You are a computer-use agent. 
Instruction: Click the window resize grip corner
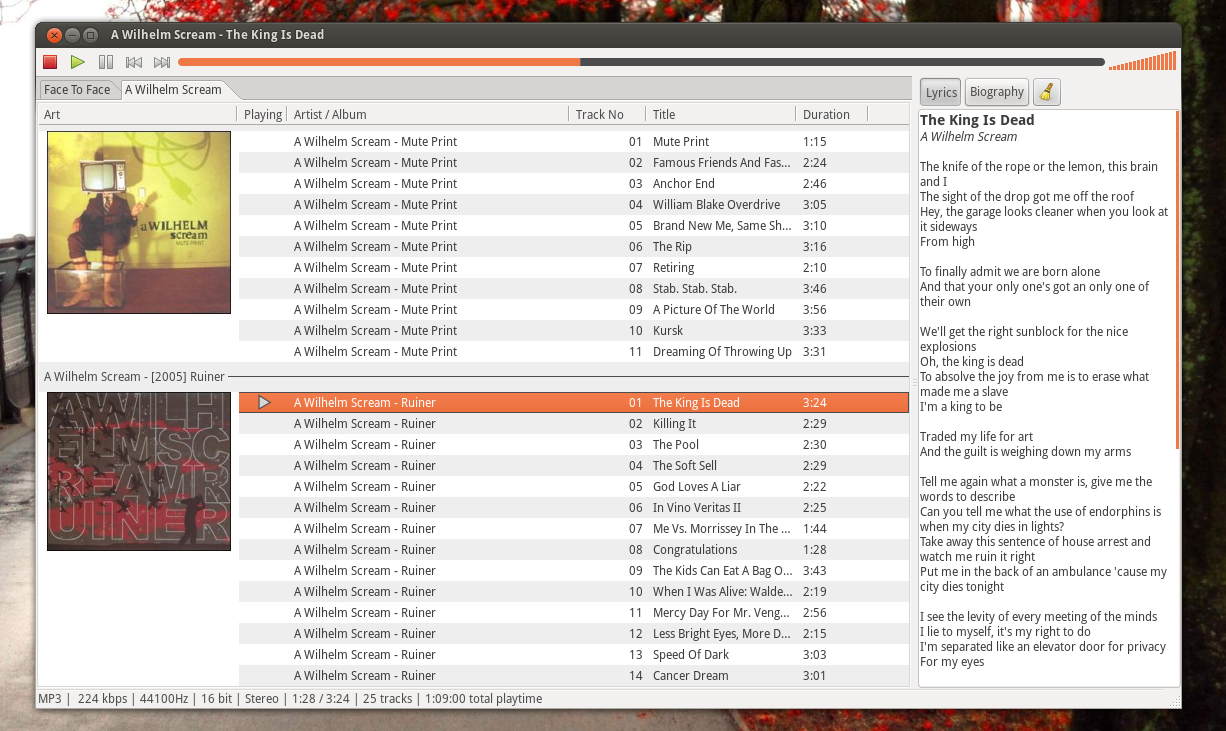(1175, 702)
